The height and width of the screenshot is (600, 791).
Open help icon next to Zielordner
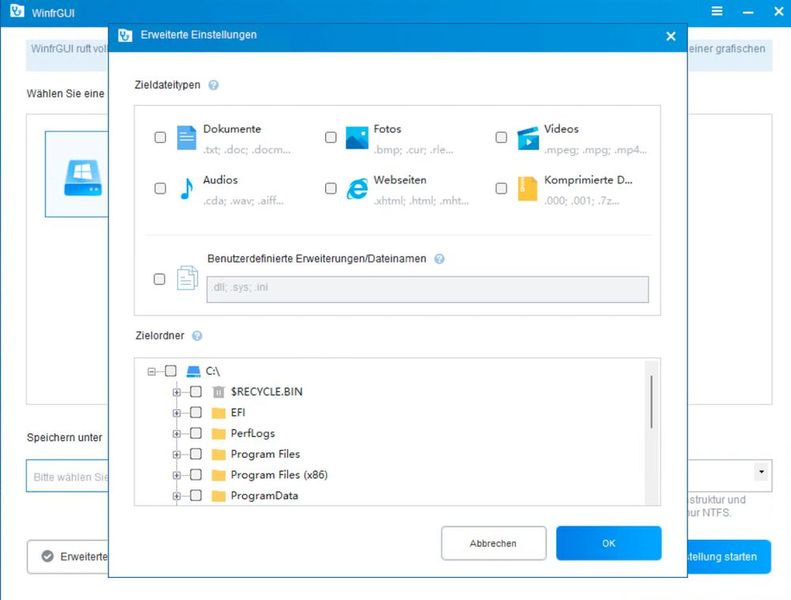(x=197, y=336)
